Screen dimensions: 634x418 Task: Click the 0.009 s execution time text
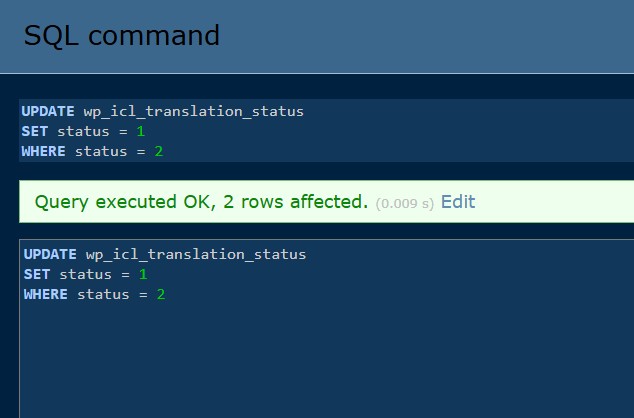point(404,203)
